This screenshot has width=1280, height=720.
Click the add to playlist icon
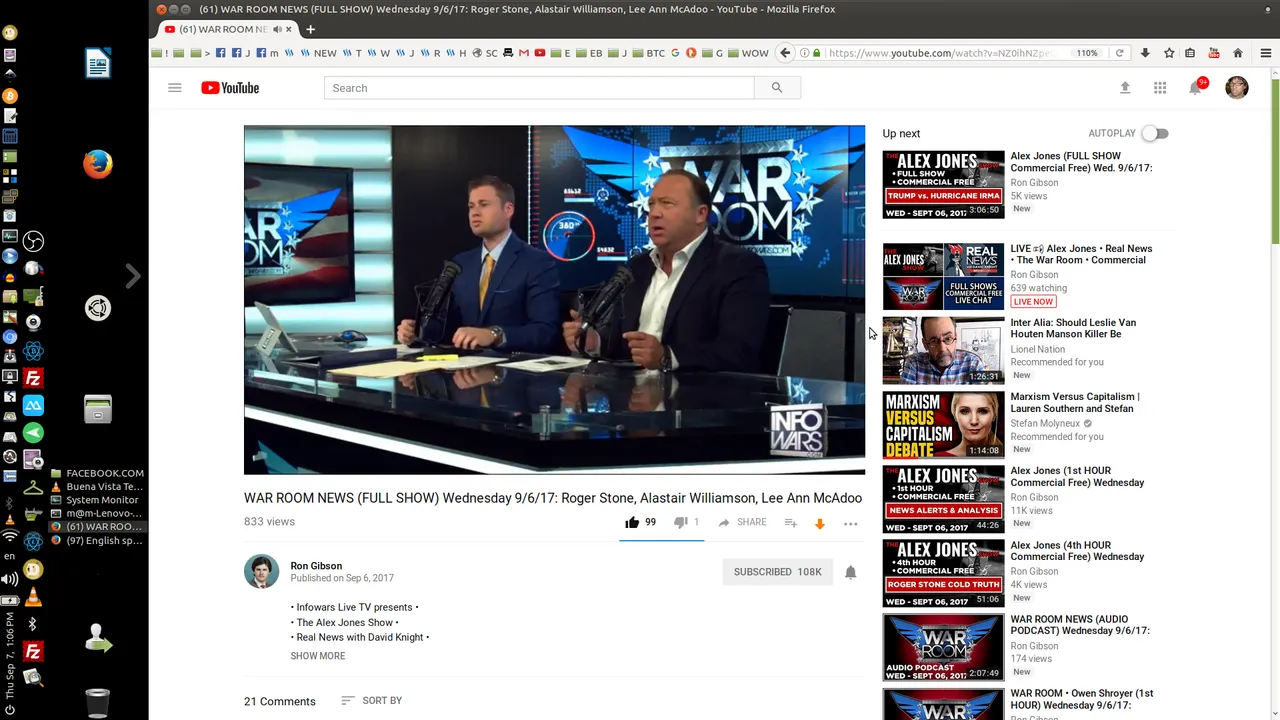click(790, 522)
